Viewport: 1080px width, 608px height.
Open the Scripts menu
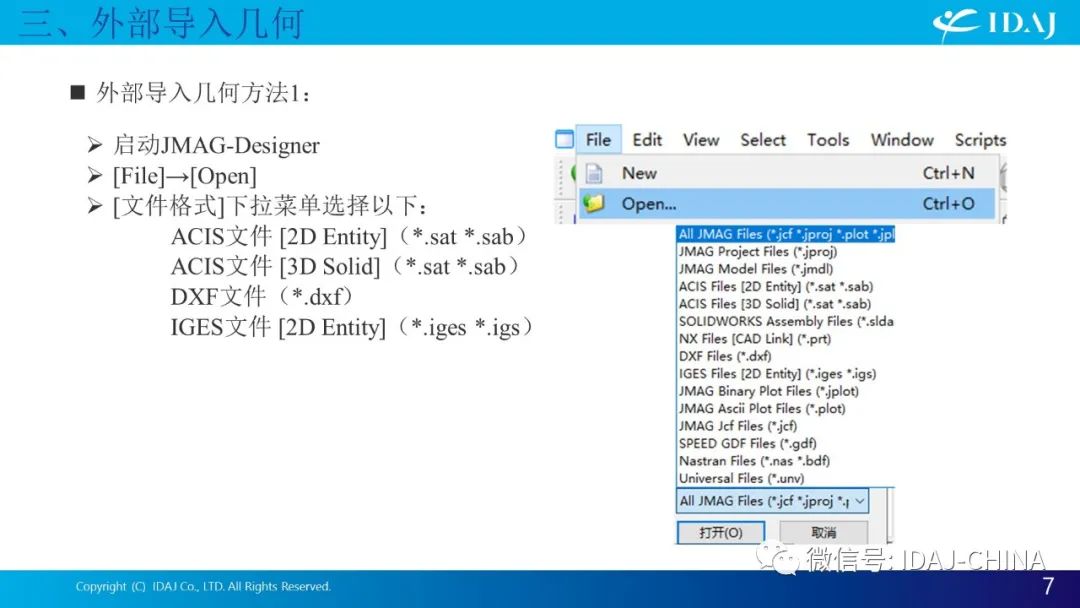click(x=980, y=140)
